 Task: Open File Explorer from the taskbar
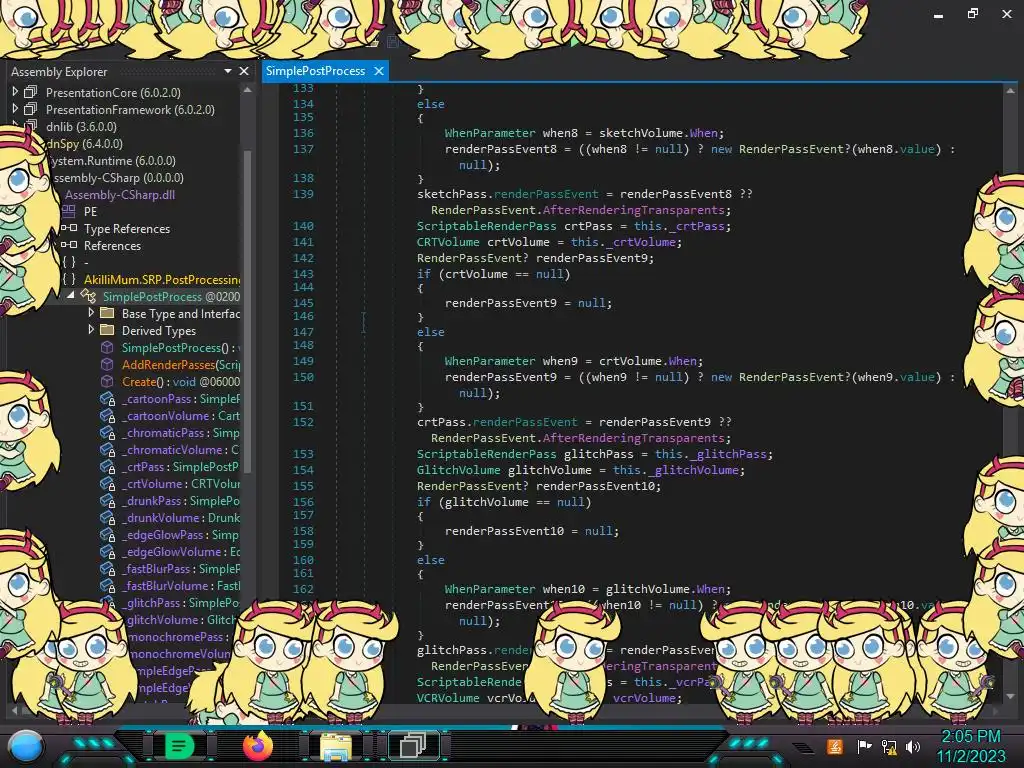click(x=335, y=746)
